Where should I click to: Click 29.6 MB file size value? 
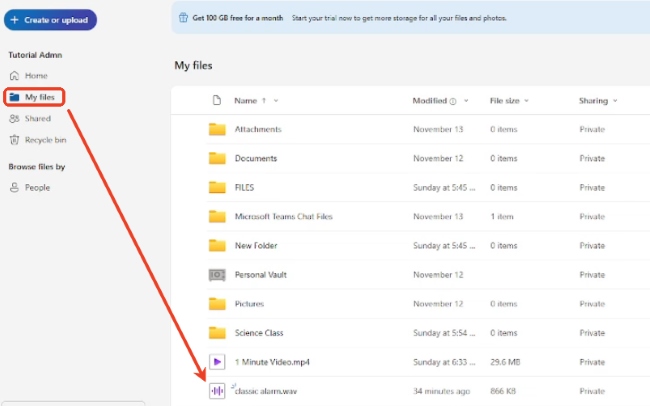(x=505, y=362)
